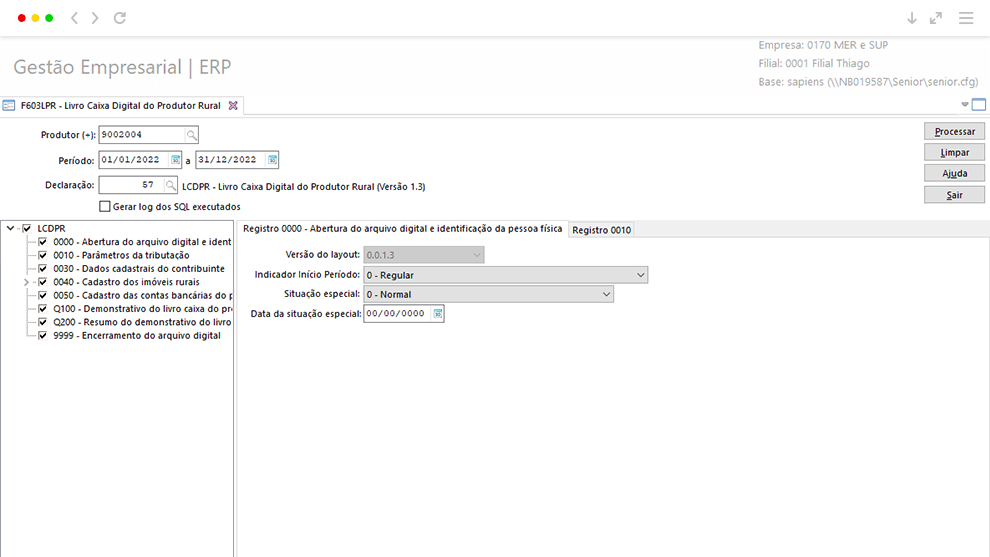Open the start date calendar picker icon
990x557 pixels.
[x=176, y=160]
